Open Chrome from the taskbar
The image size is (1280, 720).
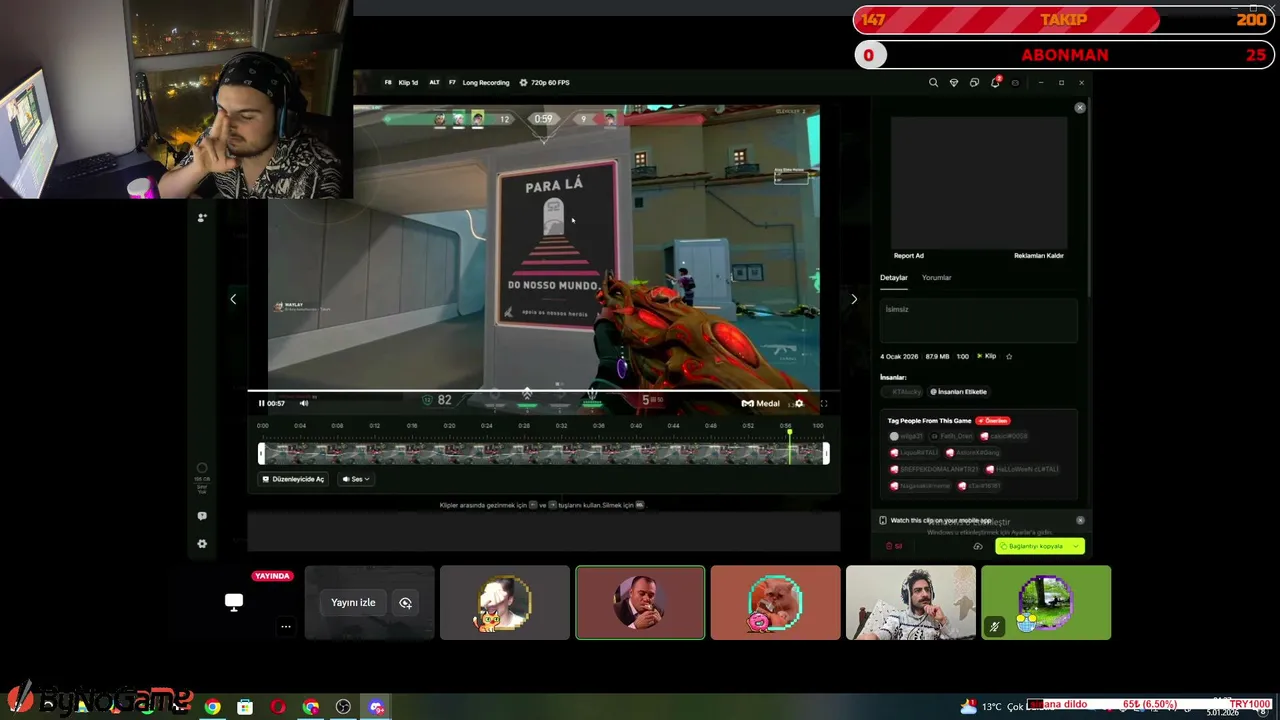(212, 707)
